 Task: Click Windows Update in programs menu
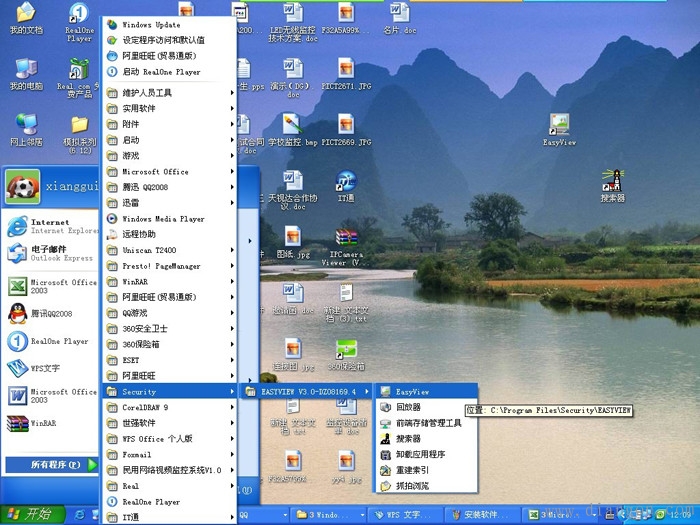(151, 24)
